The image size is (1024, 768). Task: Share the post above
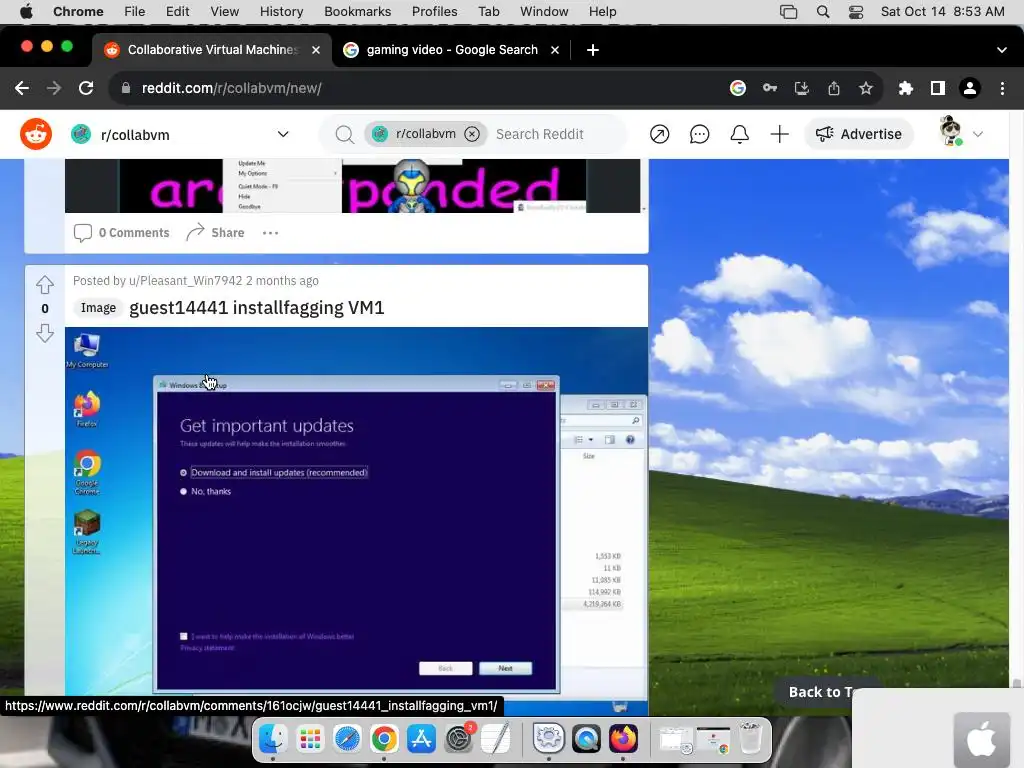215,232
